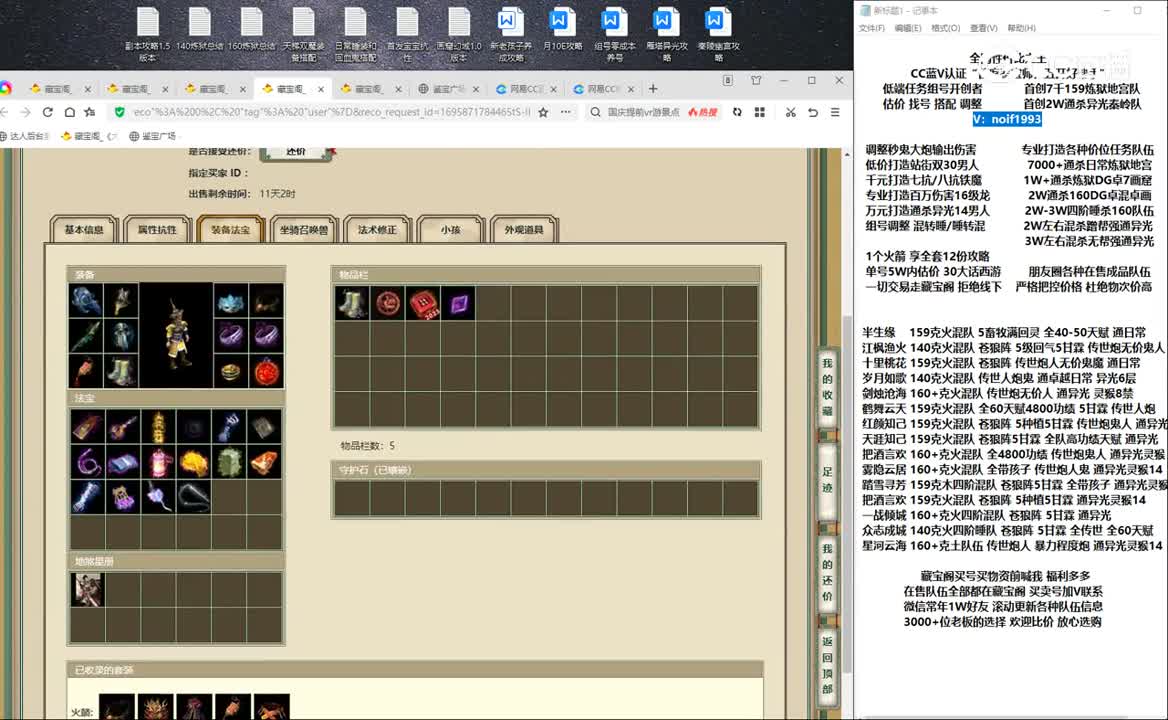Image resolution: width=1168 pixels, height=720 pixels.
Task: Open the 副本攻略1.5版本 desktop file
Action: point(147,34)
